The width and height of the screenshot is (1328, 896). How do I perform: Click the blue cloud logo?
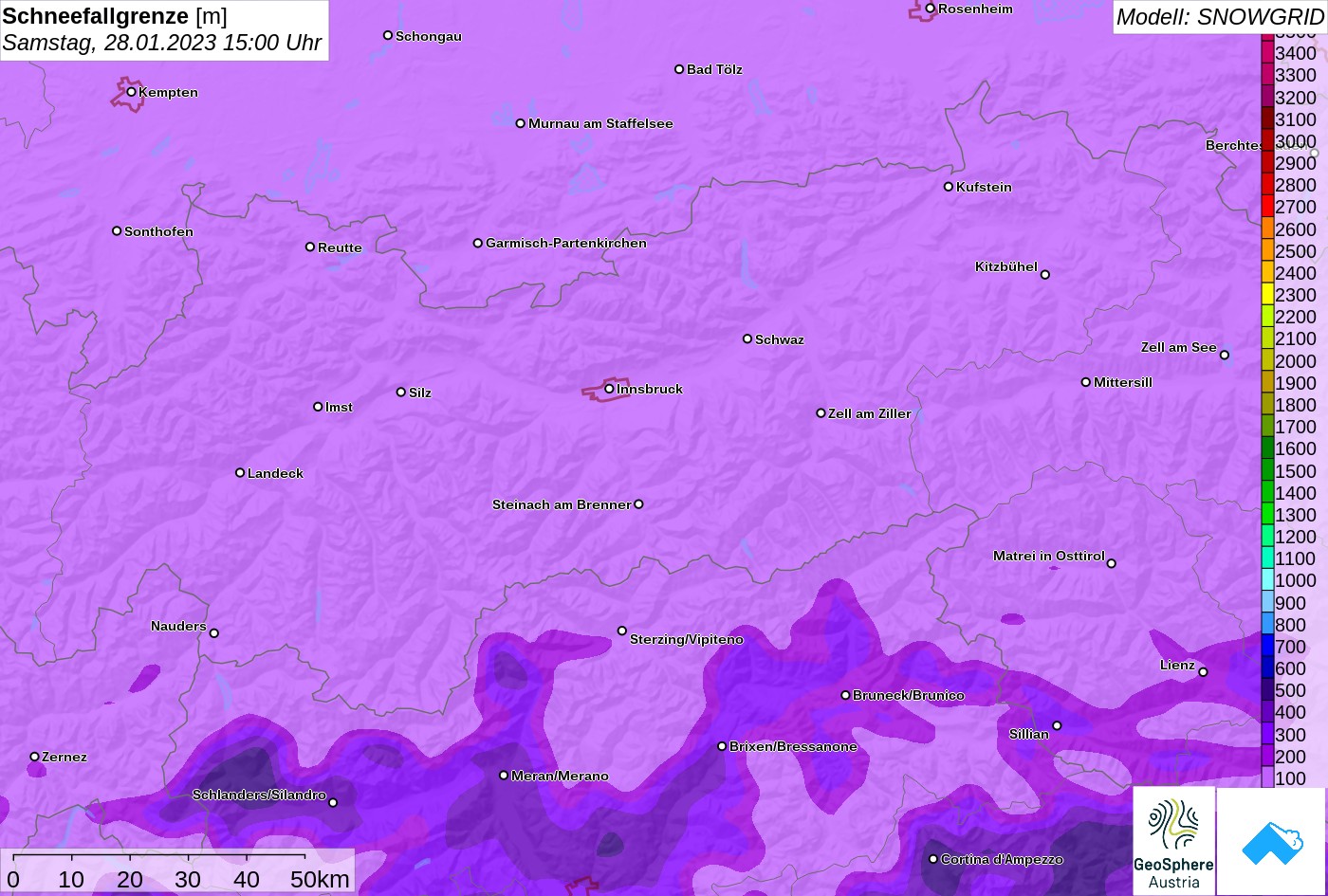tap(1271, 841)
